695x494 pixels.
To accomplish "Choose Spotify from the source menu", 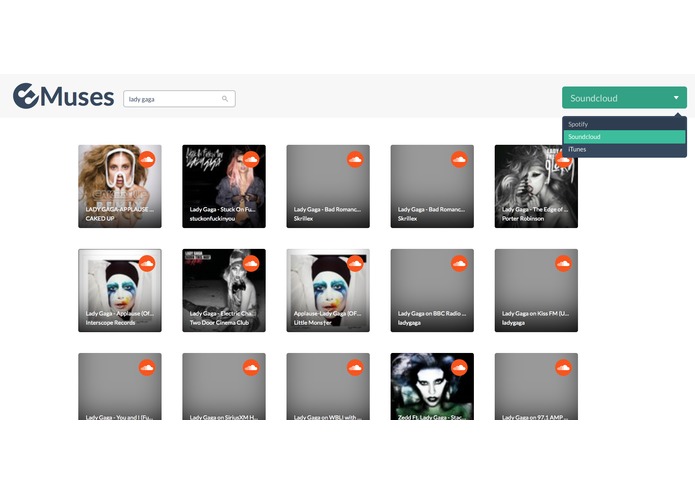I will point(624,124).
